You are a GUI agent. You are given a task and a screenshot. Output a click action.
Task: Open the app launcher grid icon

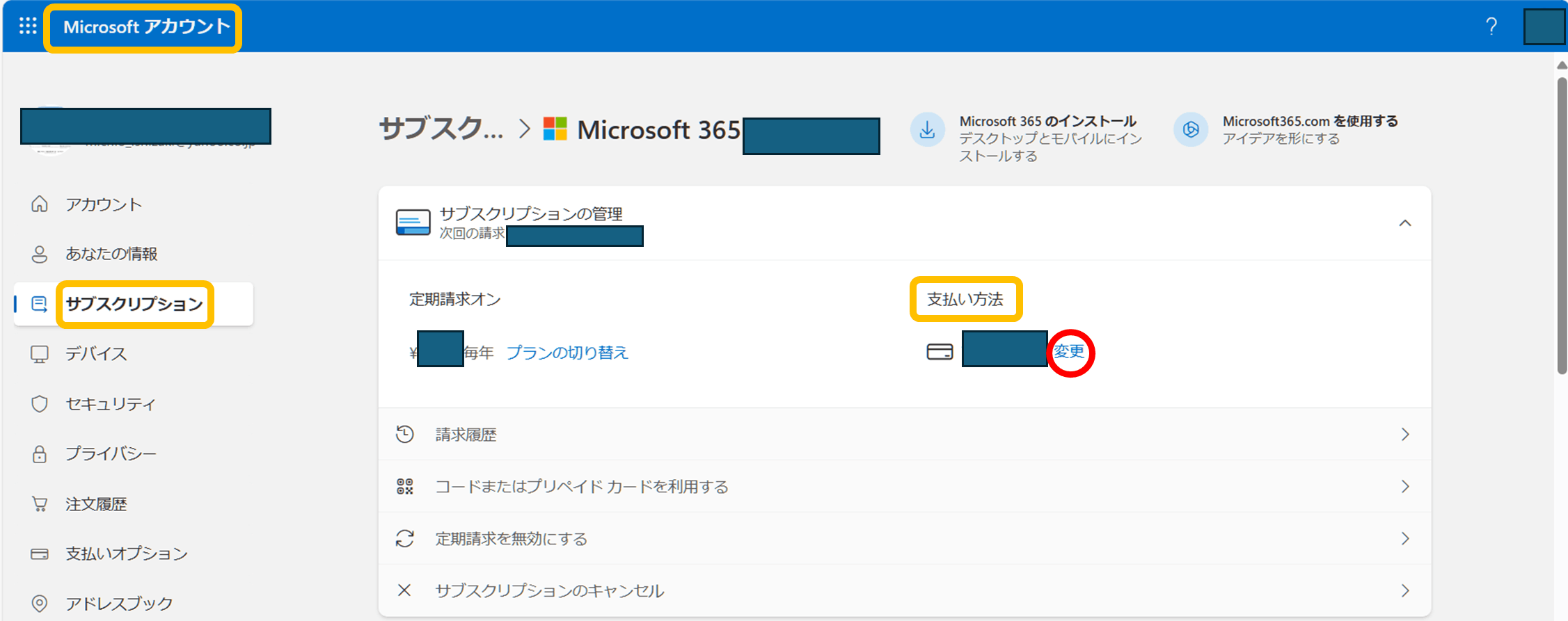[28, 26]
